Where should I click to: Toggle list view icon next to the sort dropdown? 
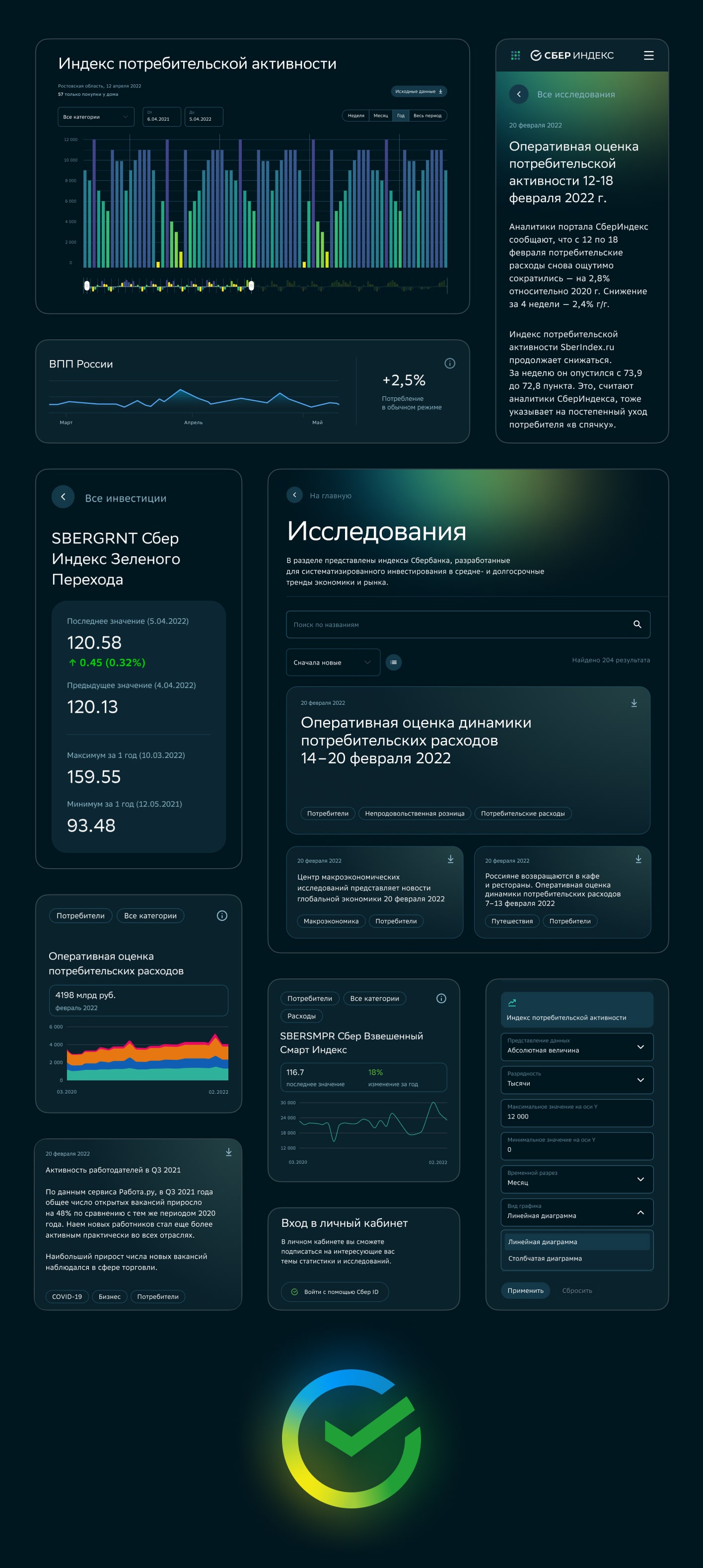coord(394,662)
